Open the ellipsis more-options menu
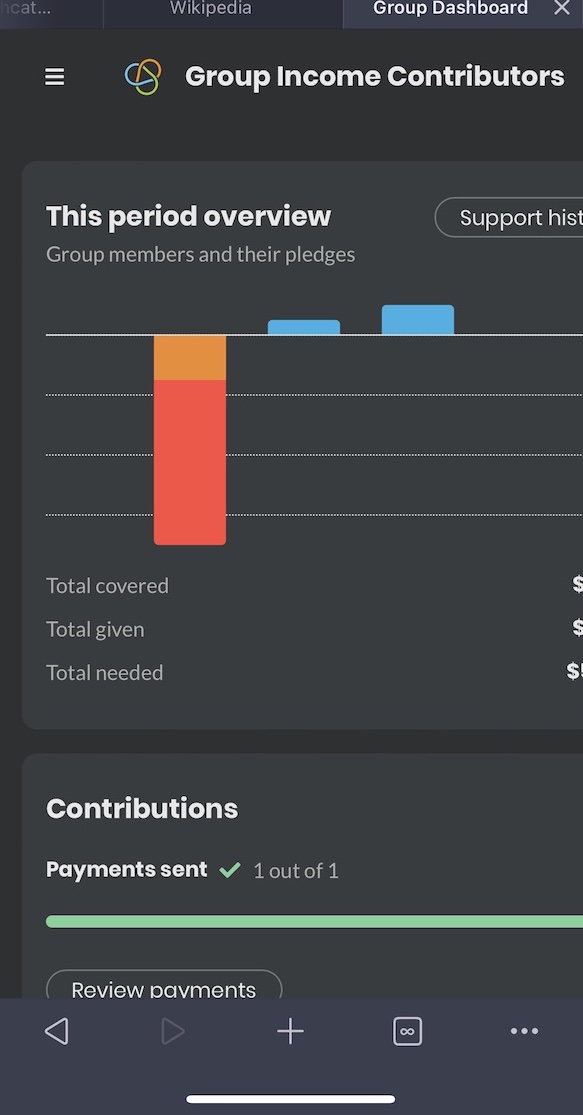This screenshot has width=583, height=1115. (524, 1030)
